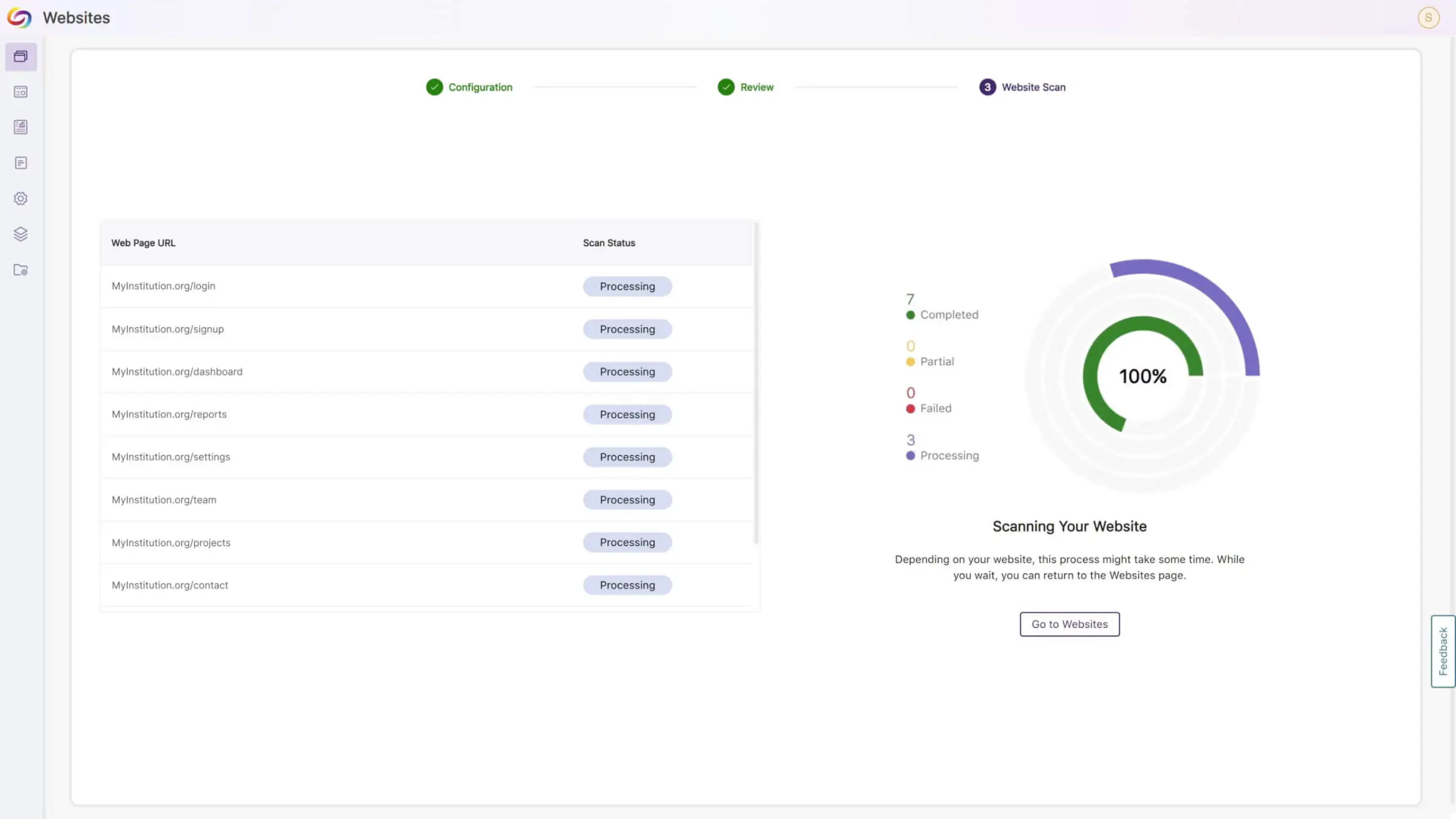This screenshot has width=1456, height=819.
Task: Click the Scan Status column header
Action: click(609, 243)
